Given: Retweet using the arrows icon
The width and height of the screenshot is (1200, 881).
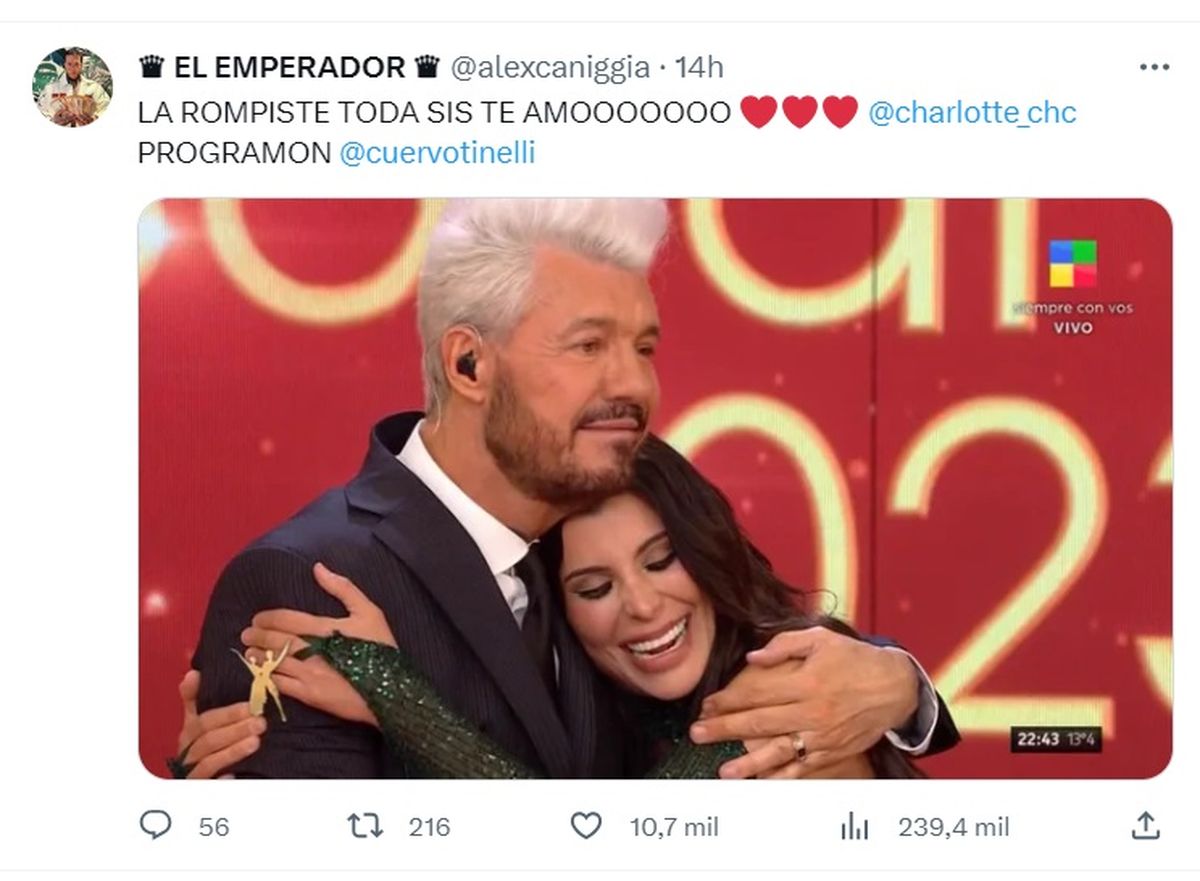Looking at the screenshot, I should click(364, 826).
